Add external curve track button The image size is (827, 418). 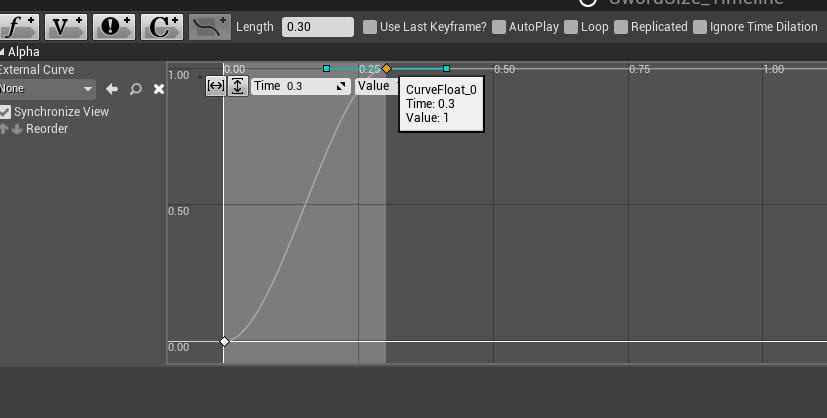(x=208, y=26)
